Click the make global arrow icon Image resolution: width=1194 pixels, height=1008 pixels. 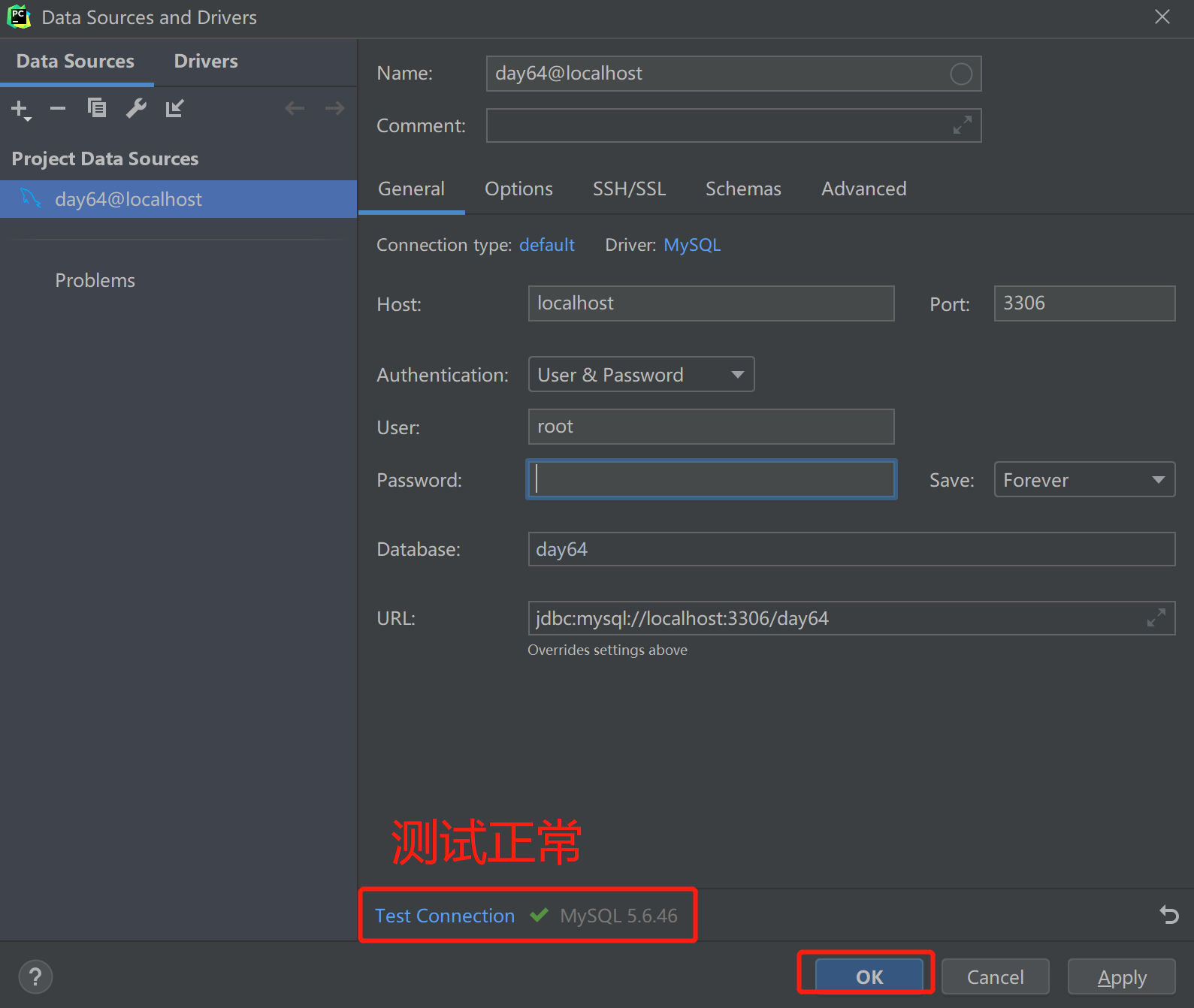click(x=174, y=109)
